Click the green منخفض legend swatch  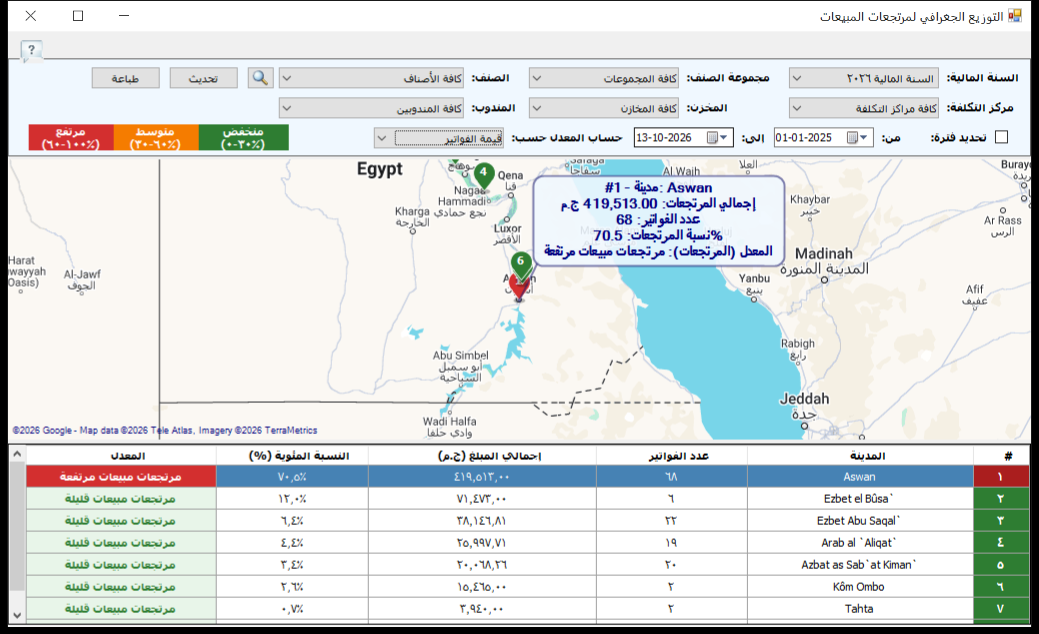(x=243, y=138)
